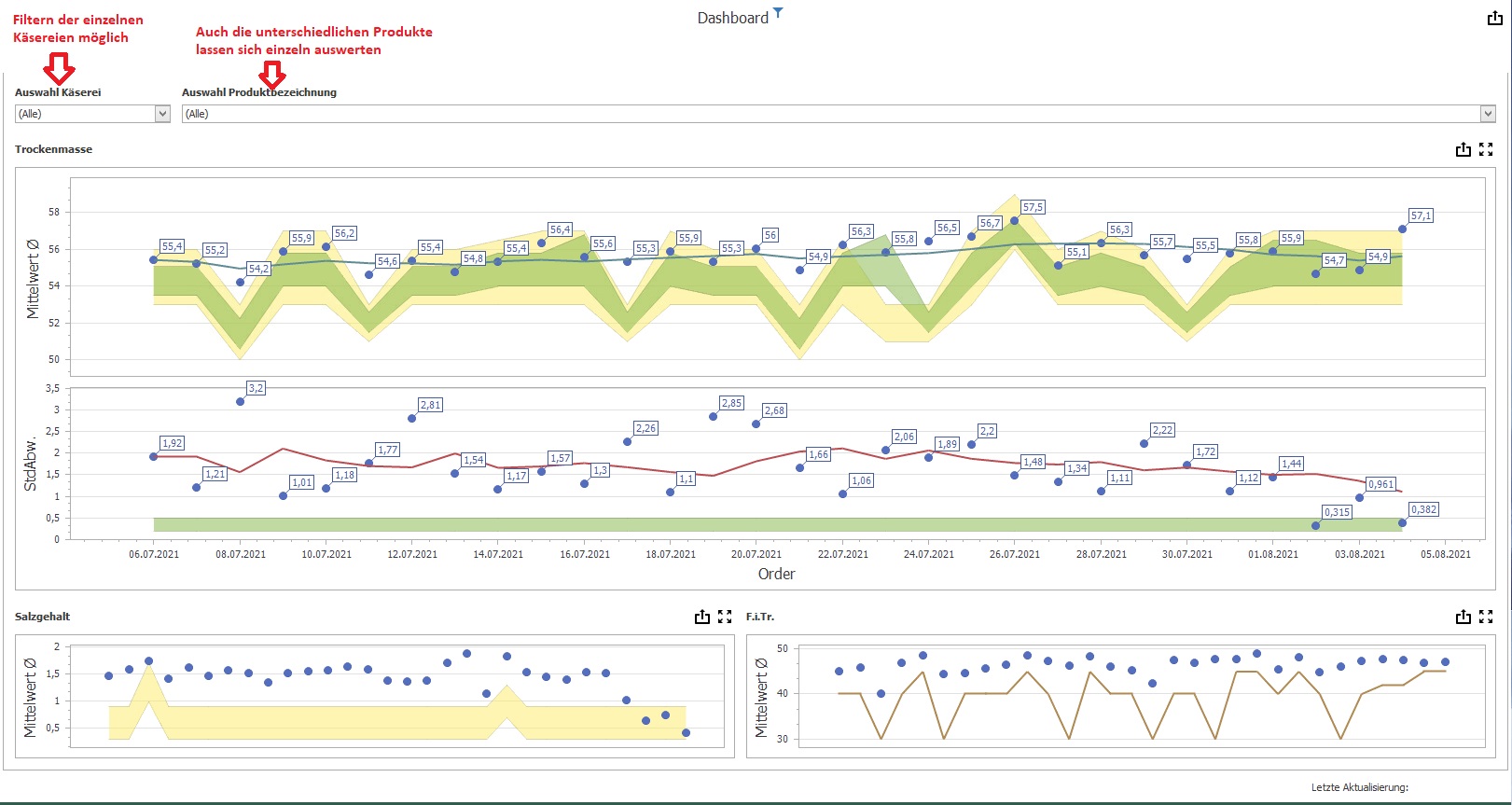
Task: Export the Salzgehalt chart
Action: coord(702,617)
